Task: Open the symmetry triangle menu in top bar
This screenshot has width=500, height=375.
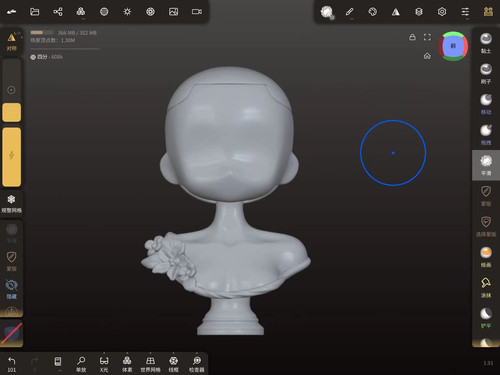Action: [x=396, y=12]
